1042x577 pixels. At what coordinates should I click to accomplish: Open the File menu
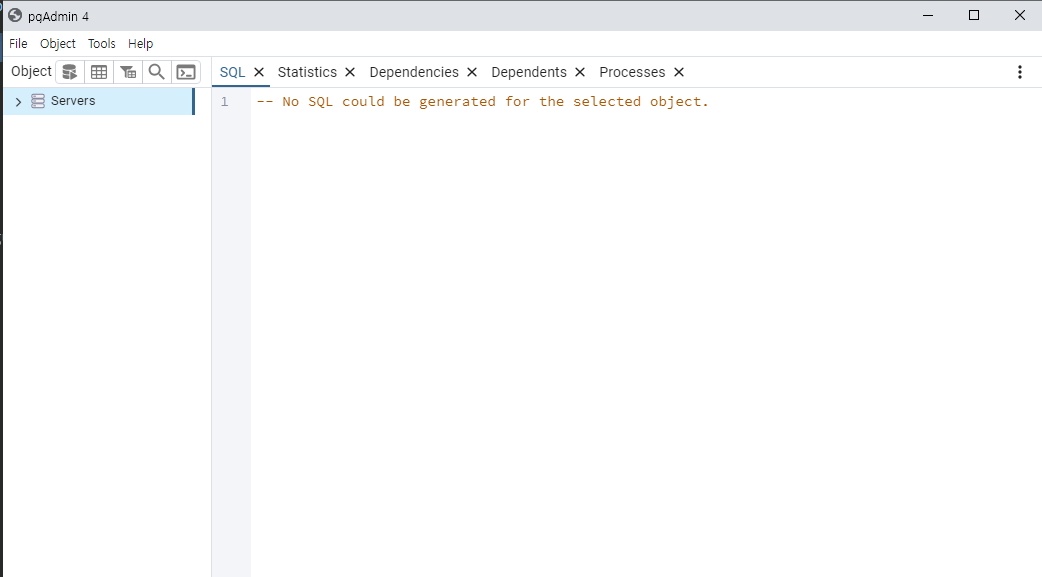click(17, 43)
